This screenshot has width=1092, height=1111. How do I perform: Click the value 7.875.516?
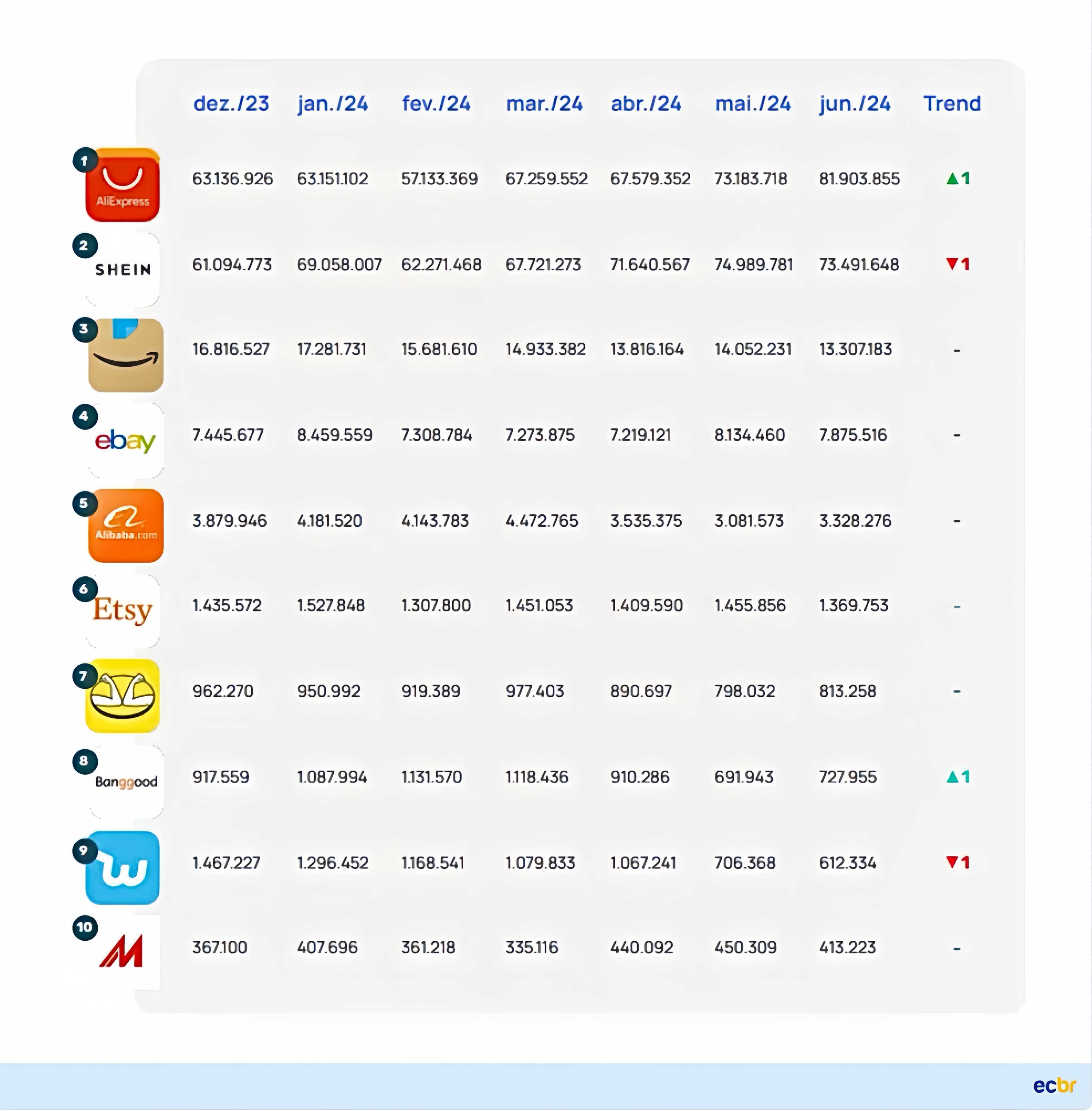pos(853,435)
